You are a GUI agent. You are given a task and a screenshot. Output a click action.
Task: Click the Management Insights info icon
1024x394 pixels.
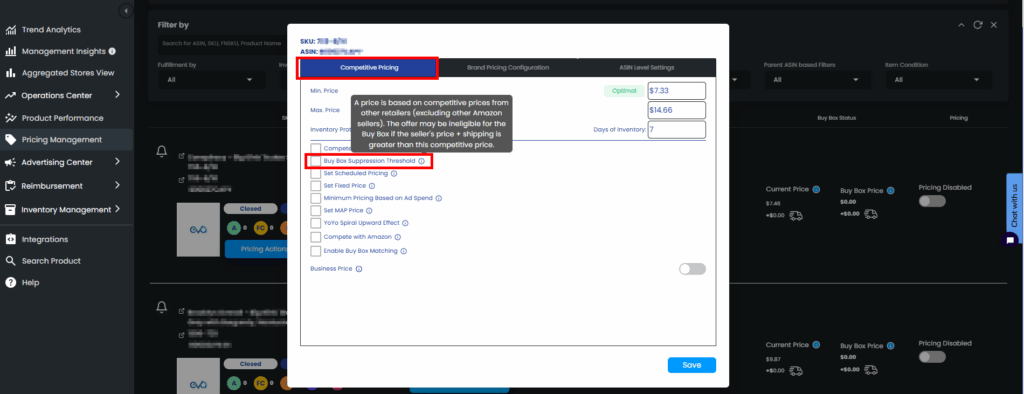(112, 51)
